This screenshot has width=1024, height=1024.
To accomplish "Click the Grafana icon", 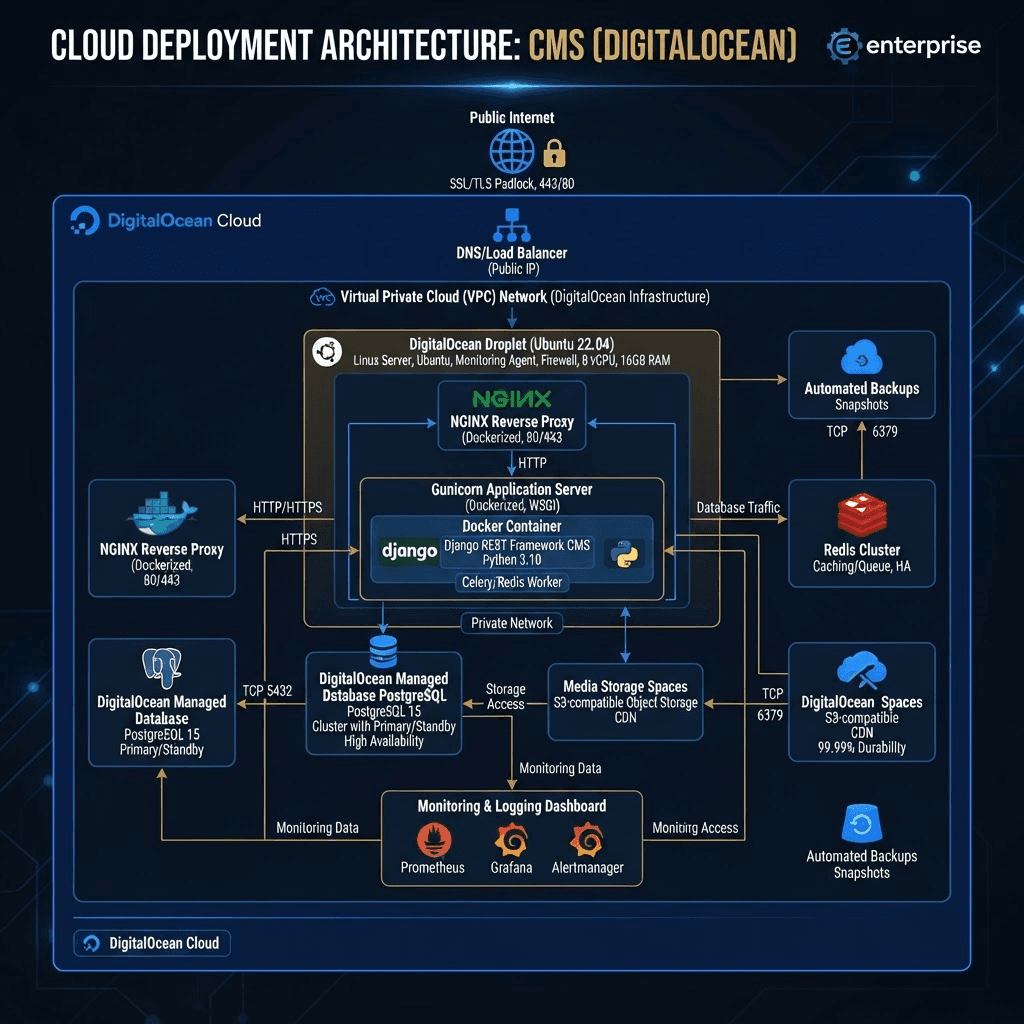I will coord(511,840).
